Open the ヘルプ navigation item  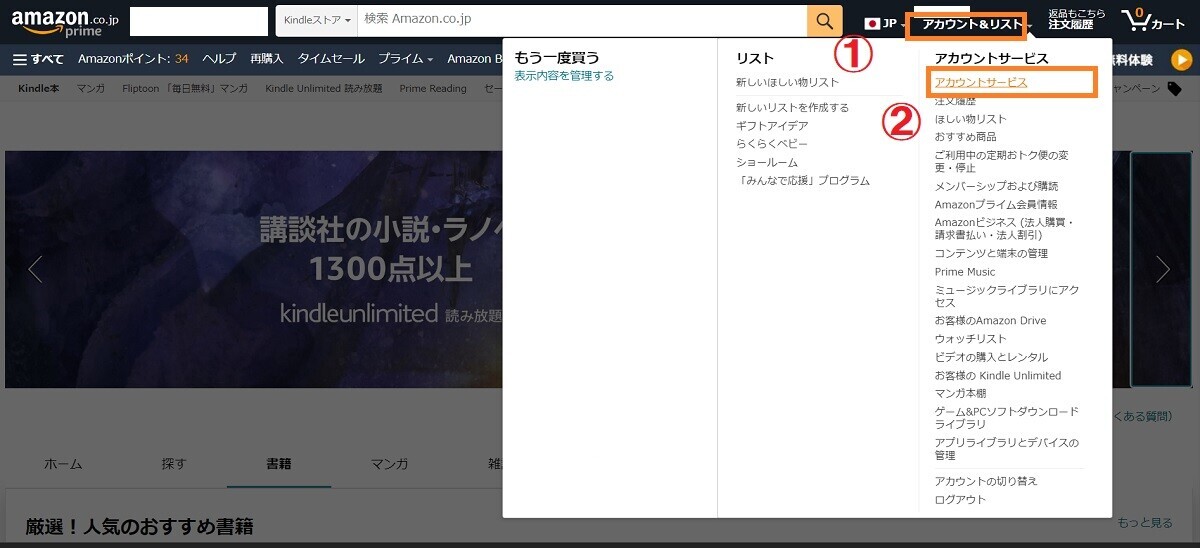pos(219,59)
